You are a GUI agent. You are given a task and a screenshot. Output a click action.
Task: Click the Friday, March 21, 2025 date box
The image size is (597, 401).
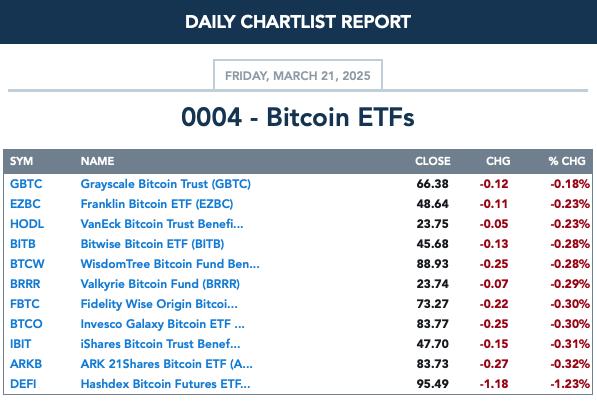[x=298, y=75]
